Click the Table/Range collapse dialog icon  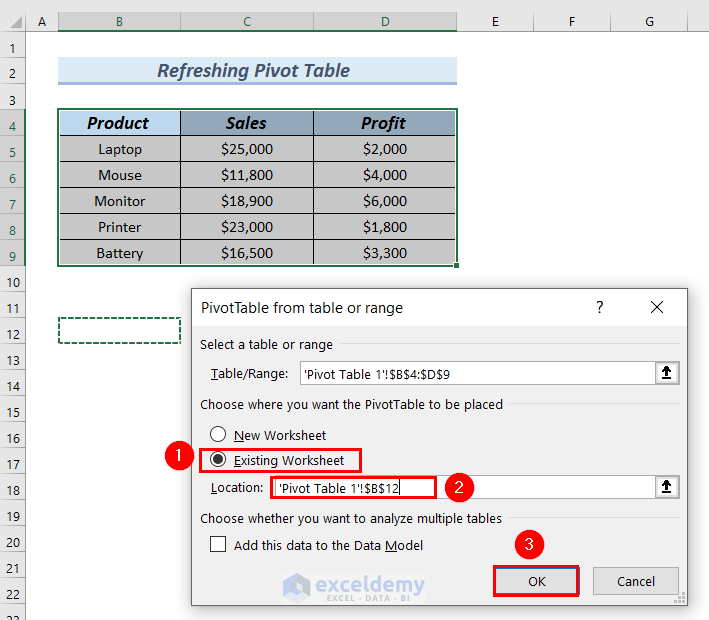click(x=668, y=374)
